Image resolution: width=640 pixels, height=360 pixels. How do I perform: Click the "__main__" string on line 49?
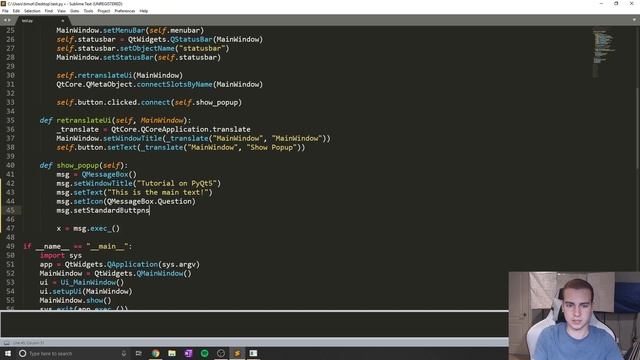click(107, 246)
